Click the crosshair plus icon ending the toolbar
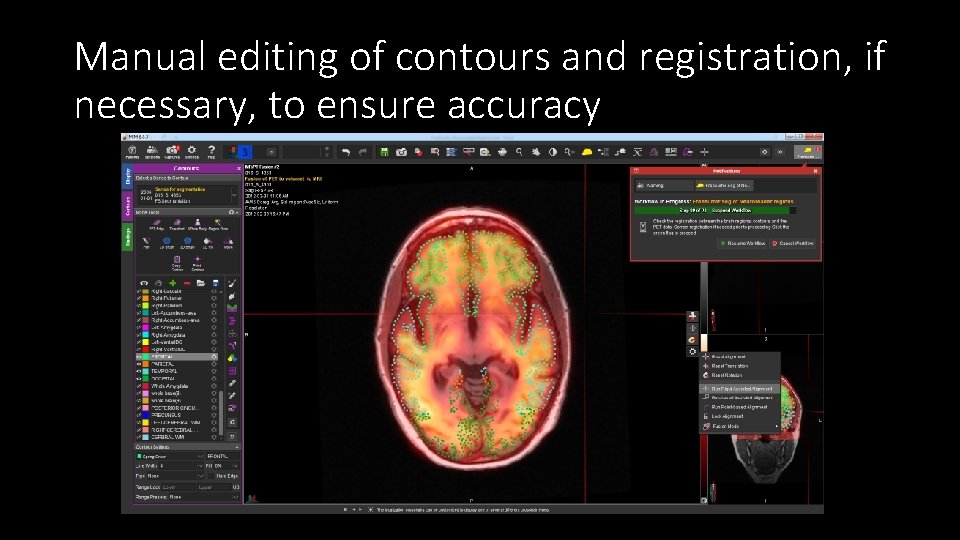 click(704, 152)
